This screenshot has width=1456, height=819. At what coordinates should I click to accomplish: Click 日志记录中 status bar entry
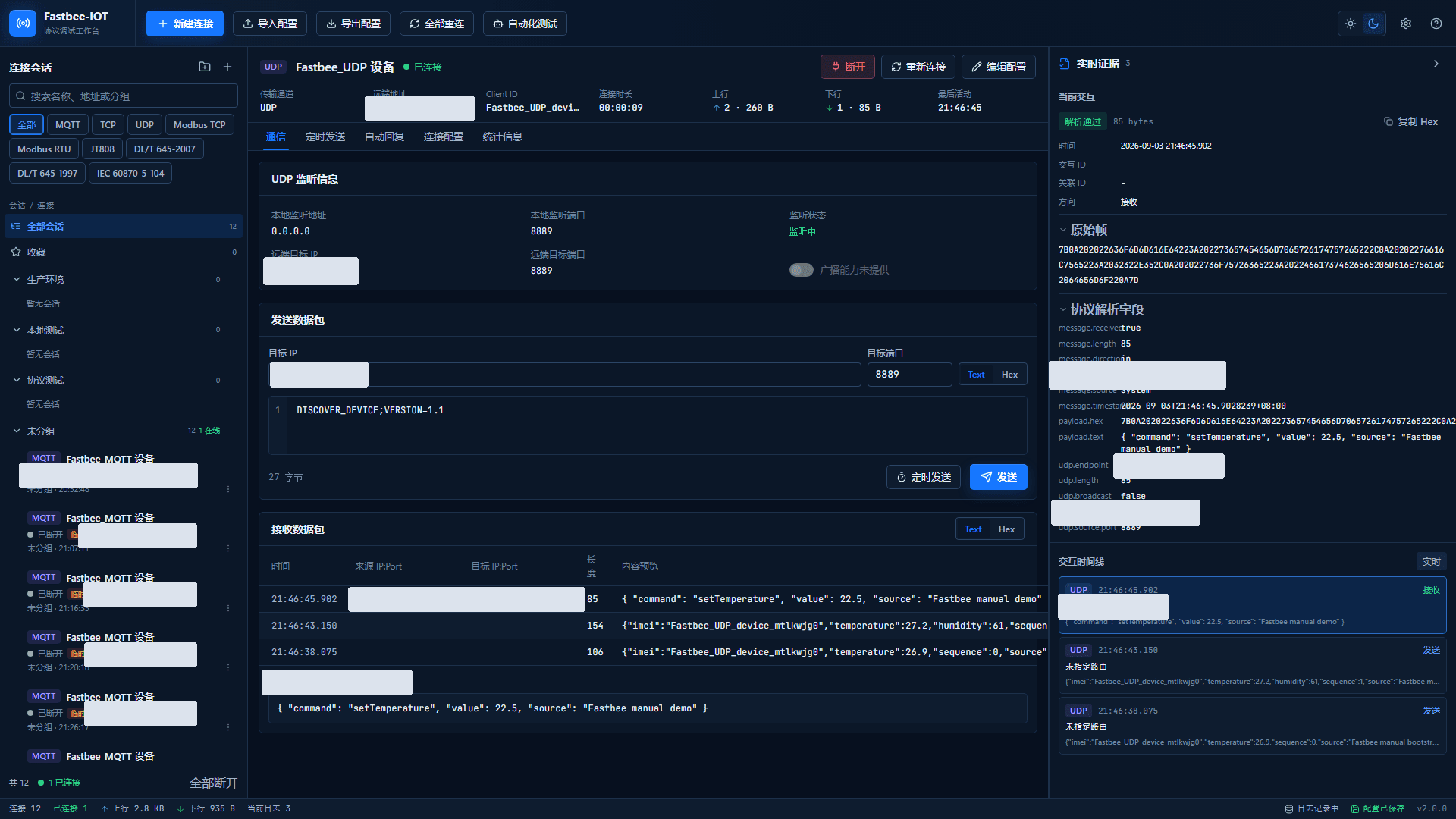[1312, 808]
